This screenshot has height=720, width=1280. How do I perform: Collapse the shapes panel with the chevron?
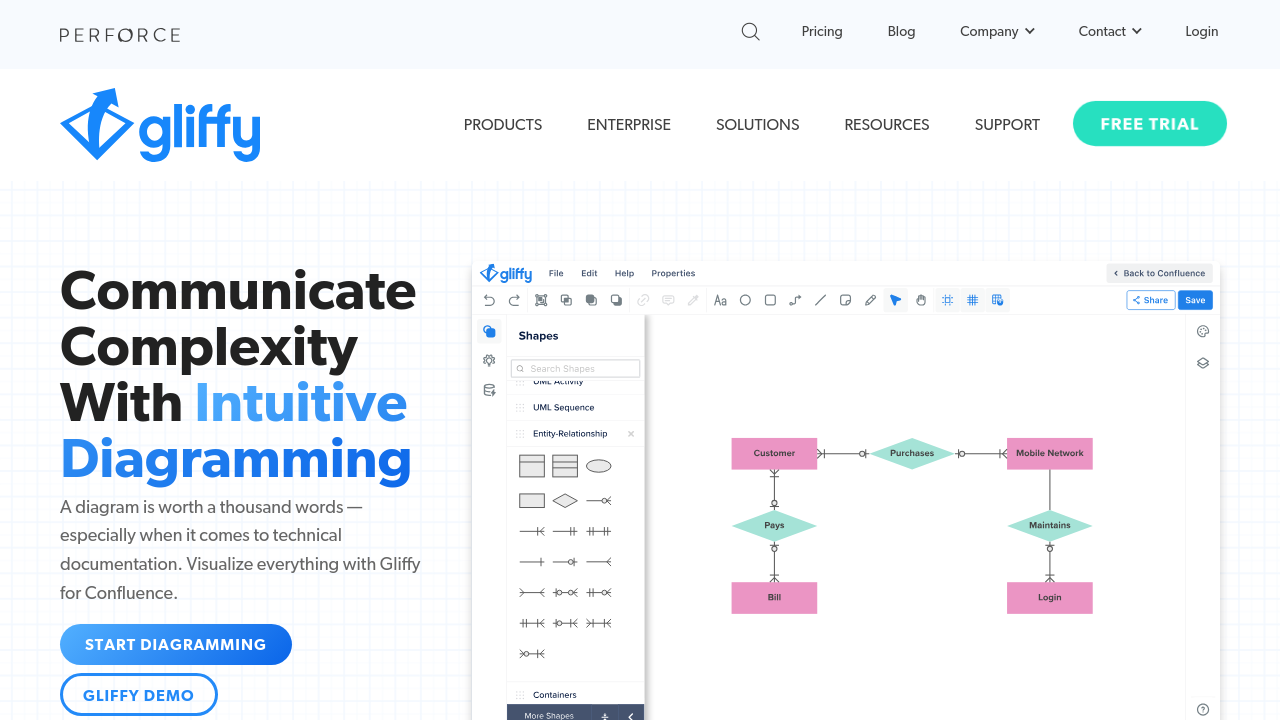[x=631, y=716]
